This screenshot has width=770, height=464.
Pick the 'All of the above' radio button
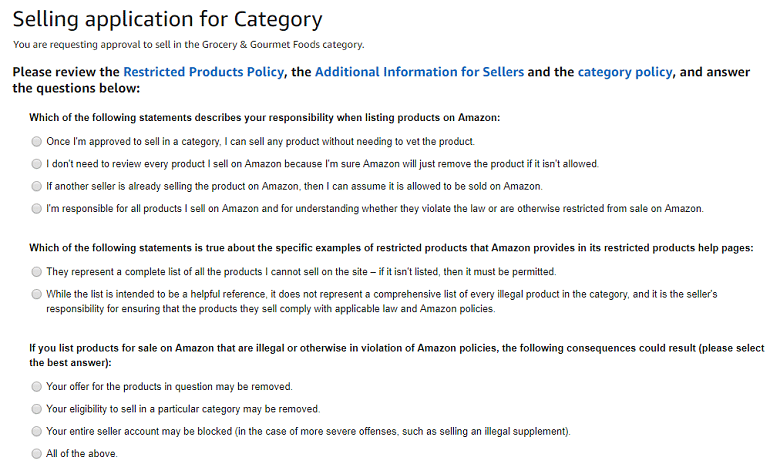pos(37,454)
